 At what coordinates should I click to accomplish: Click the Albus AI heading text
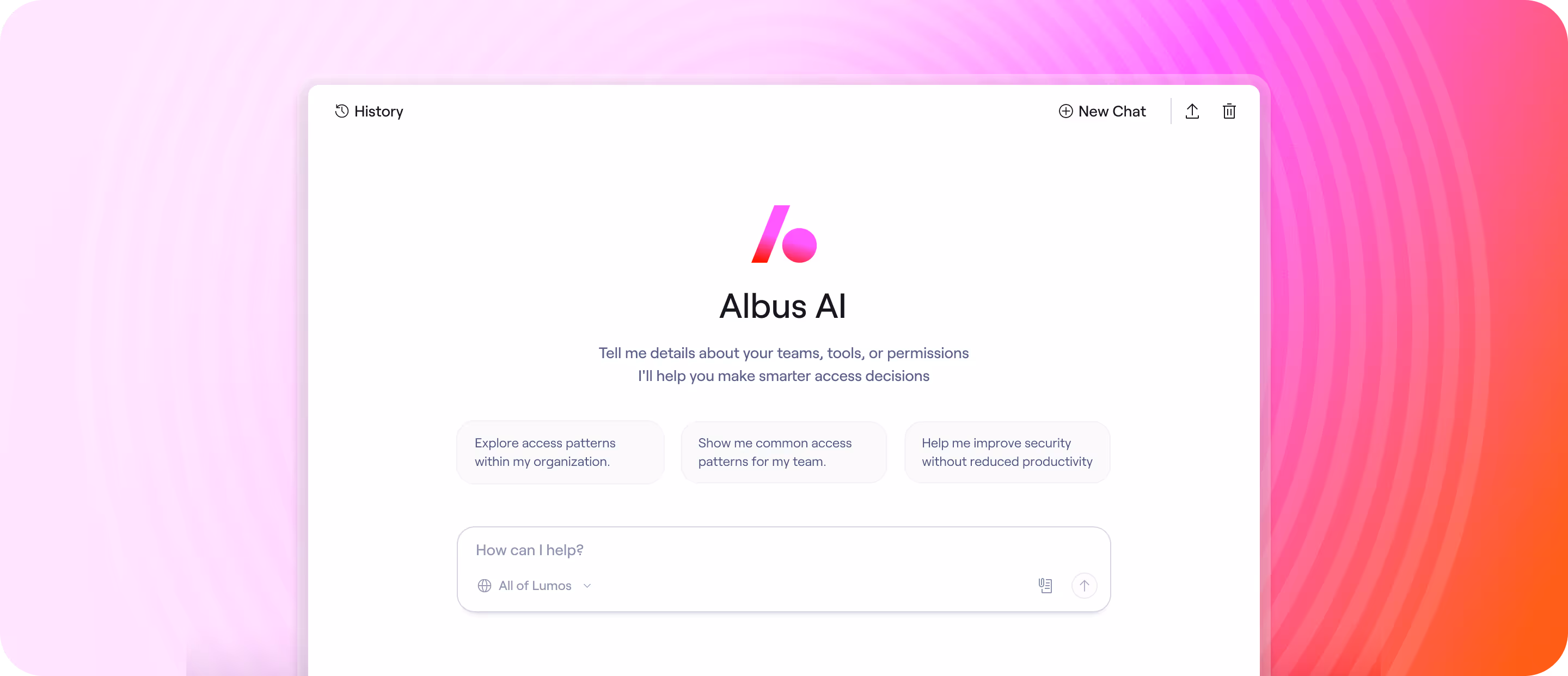click(783, 306)
